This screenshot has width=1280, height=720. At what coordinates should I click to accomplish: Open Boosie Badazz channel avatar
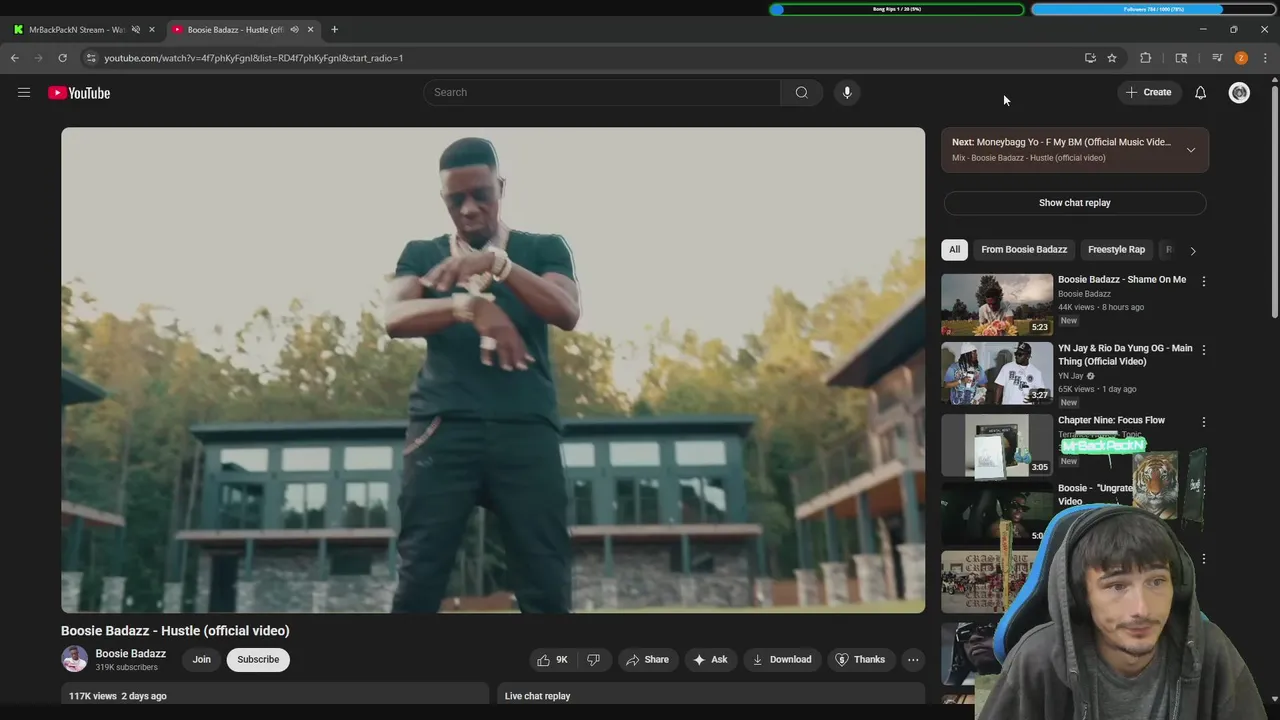click(74, 659)
